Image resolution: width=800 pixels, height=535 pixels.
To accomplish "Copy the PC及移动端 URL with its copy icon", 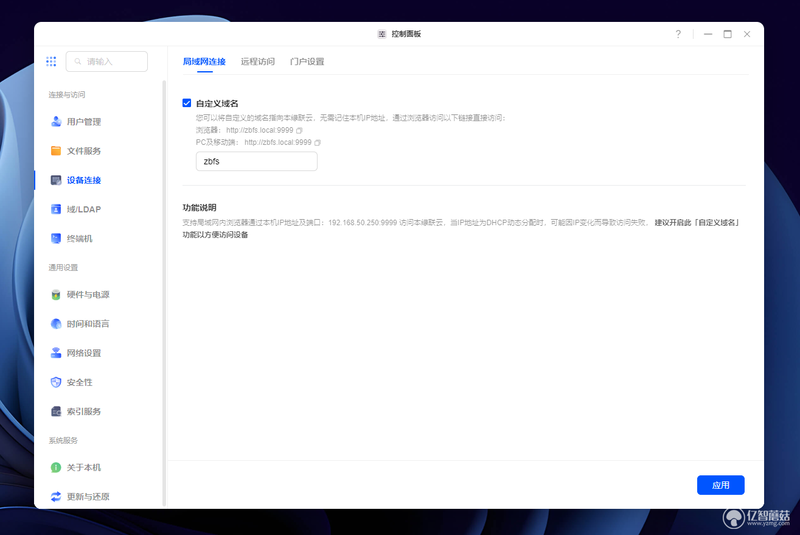I will click(x=317, y=143).
